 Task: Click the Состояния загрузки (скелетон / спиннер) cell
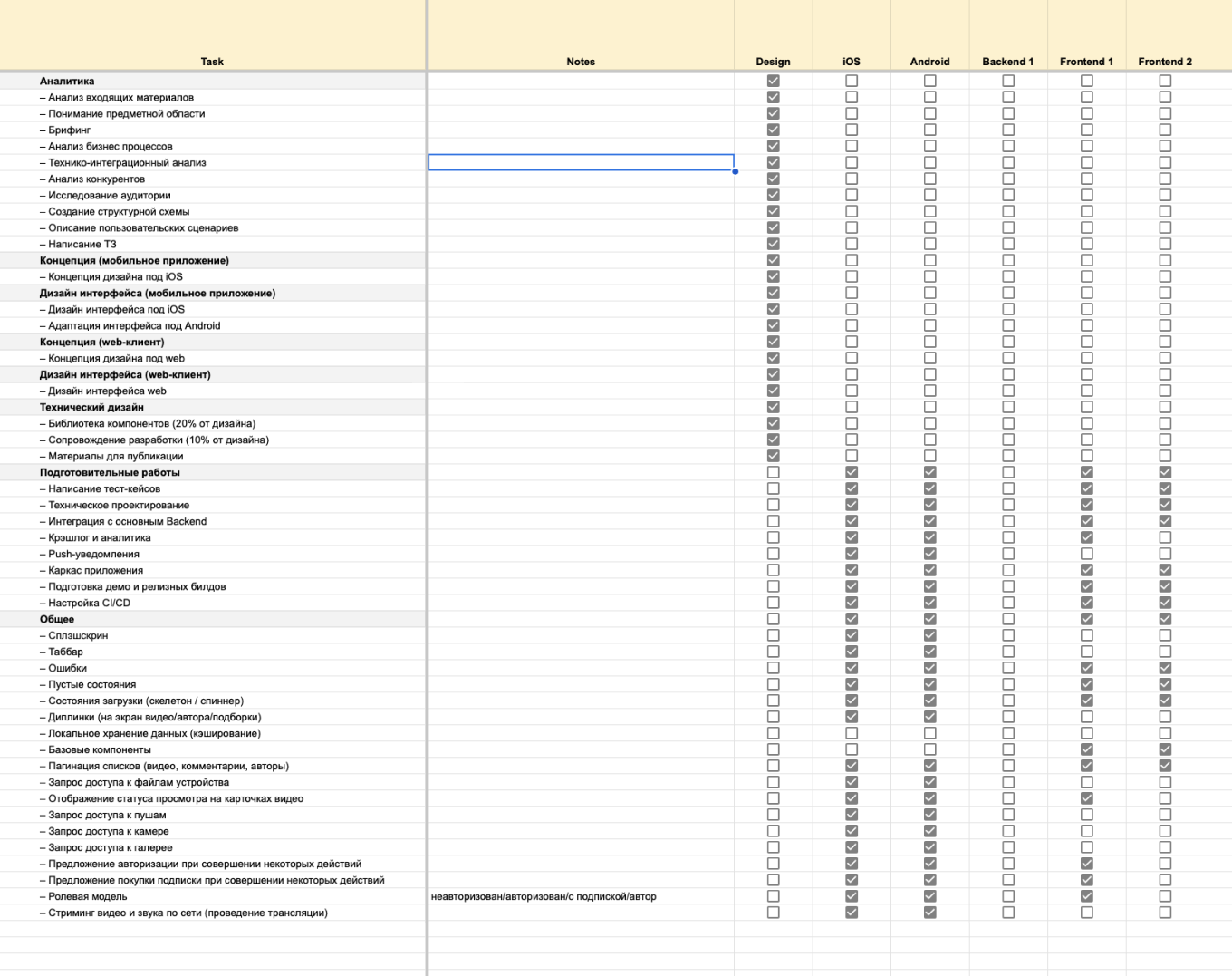pyautogui.click(x=212, y=701)
